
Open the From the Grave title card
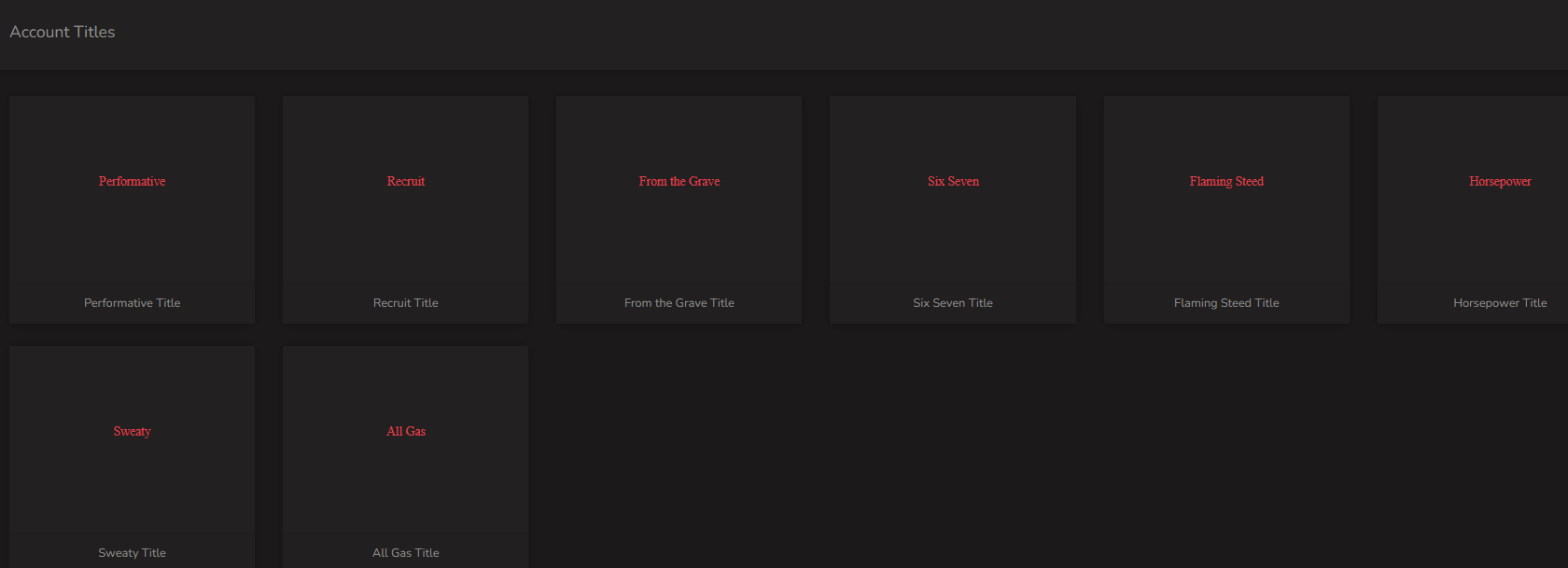point(679,210)
